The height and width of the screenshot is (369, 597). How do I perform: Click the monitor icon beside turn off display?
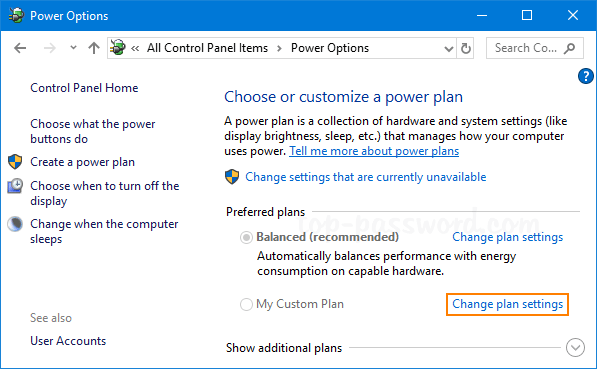click(x=15, y=186)
